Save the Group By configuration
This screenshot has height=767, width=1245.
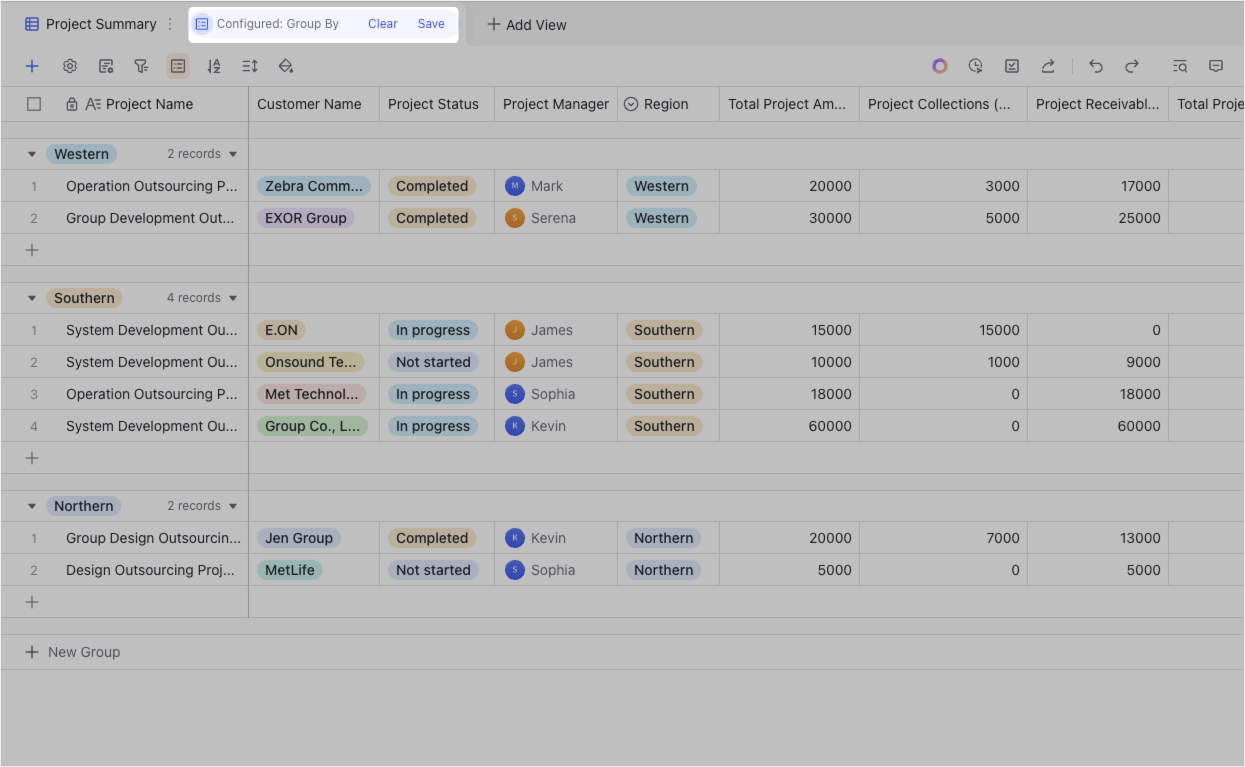tap(431, 24)
